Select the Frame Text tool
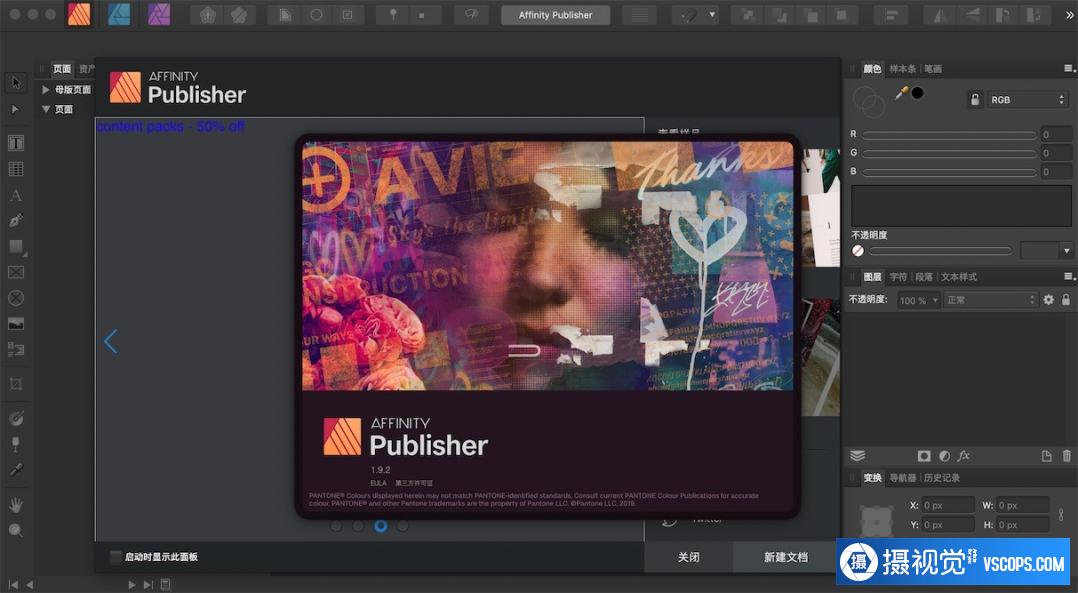This screenshot has height=593, width=1078. pos(16,143)
